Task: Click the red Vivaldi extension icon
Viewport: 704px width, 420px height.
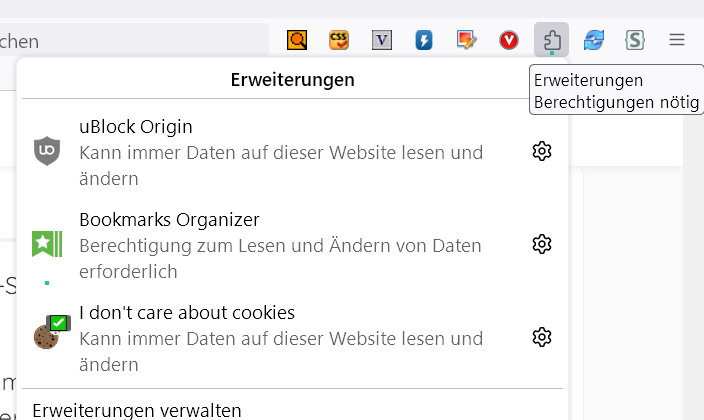Action: pyautogui.click(x=509, y=41)
